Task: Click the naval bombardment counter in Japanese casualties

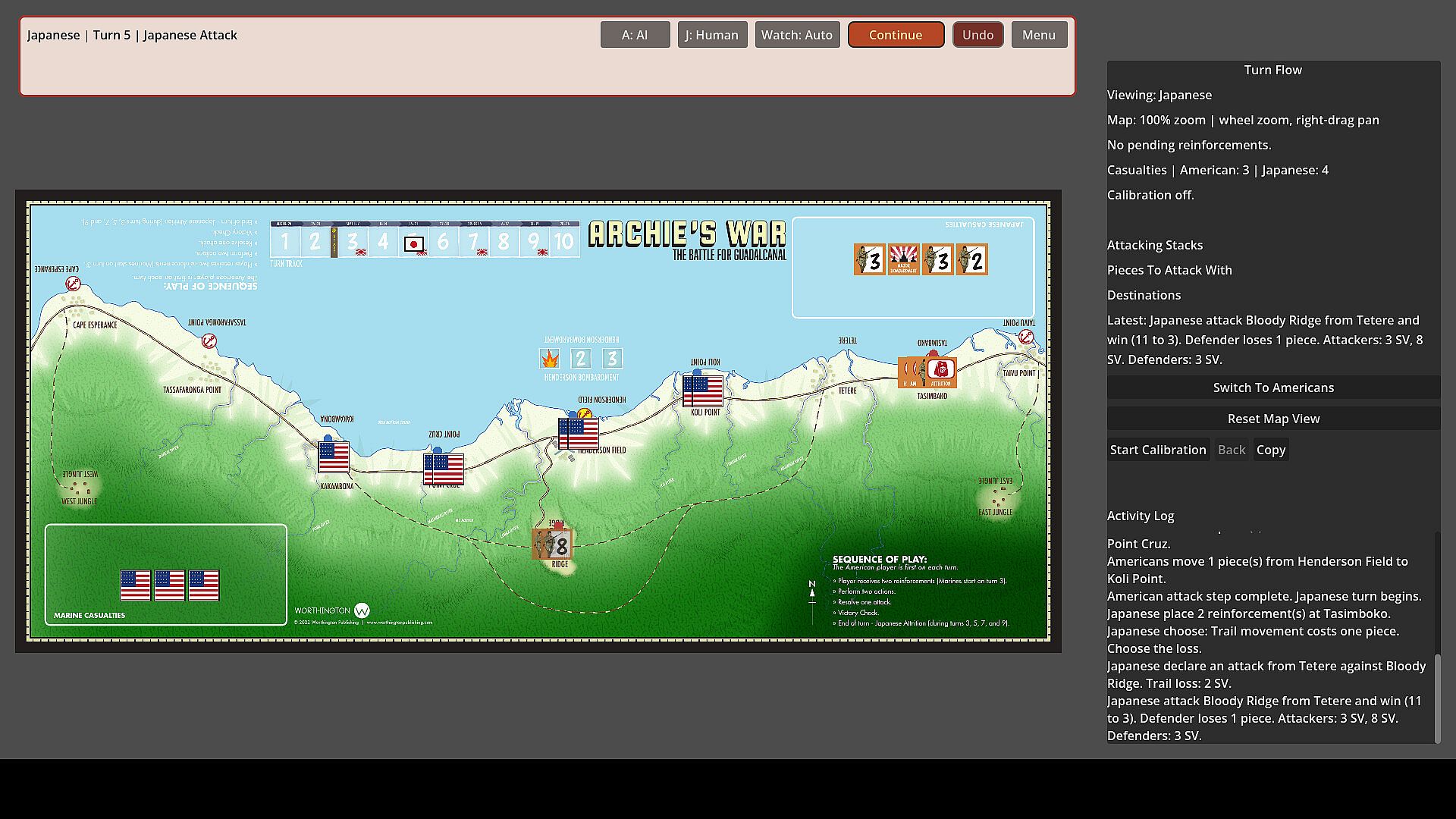Action: 903,259
